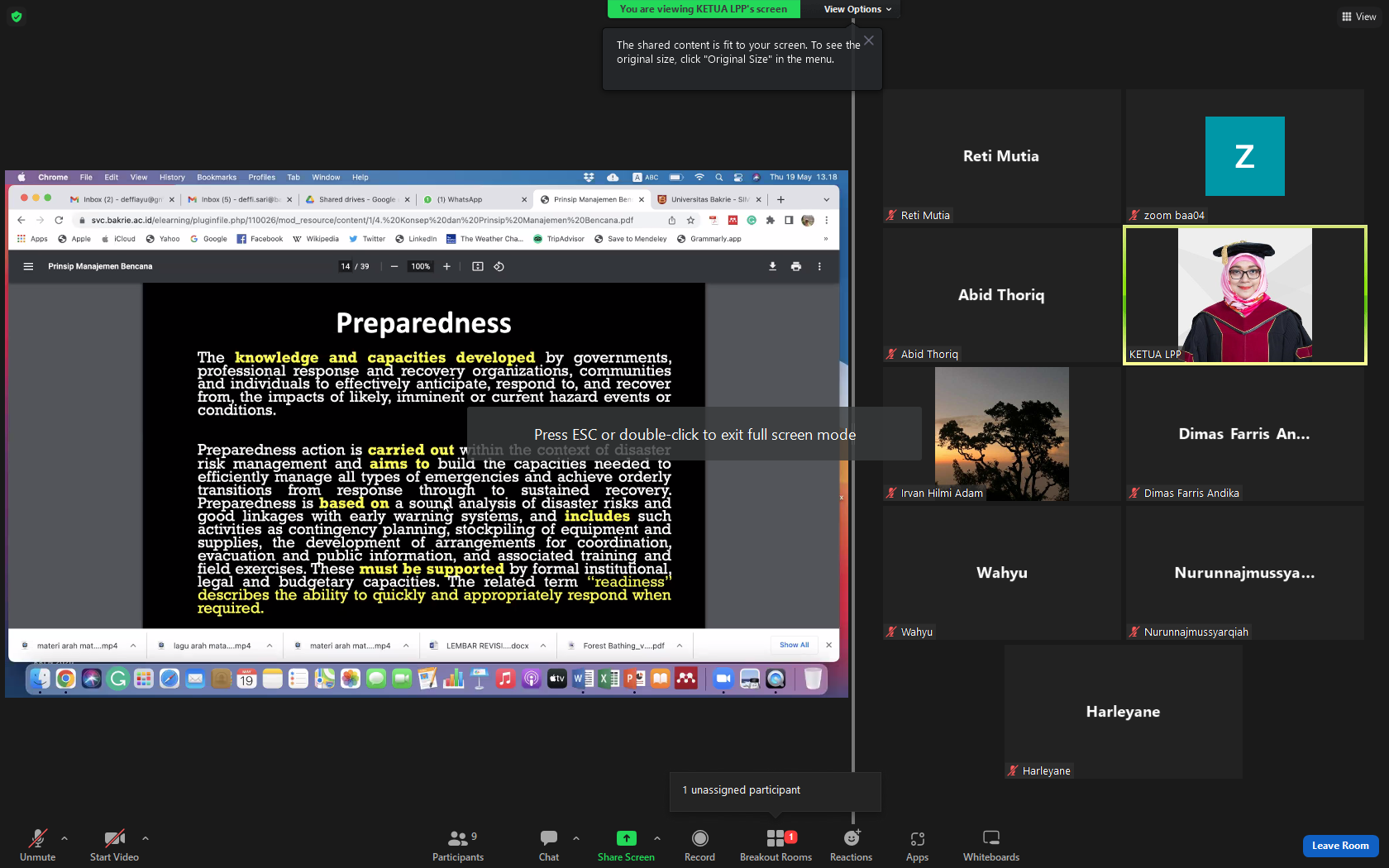1389x868 pixels.
Task: Download the Prinsip Manajemen Bencana PDF
Action: (772, 266)
